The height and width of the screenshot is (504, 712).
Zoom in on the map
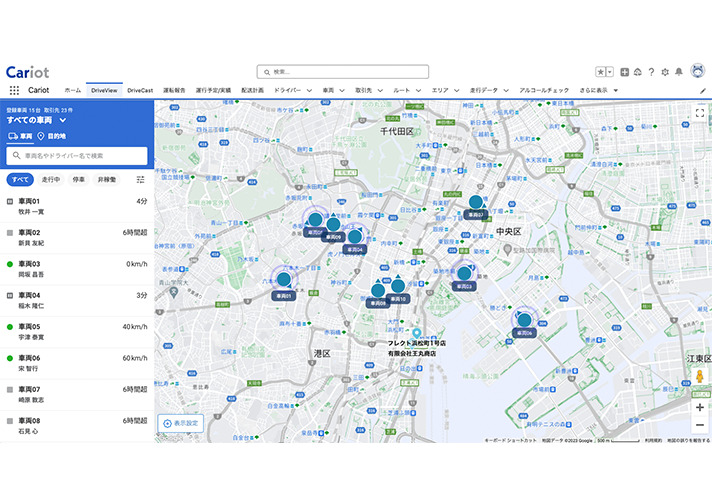tap(700, 408)
